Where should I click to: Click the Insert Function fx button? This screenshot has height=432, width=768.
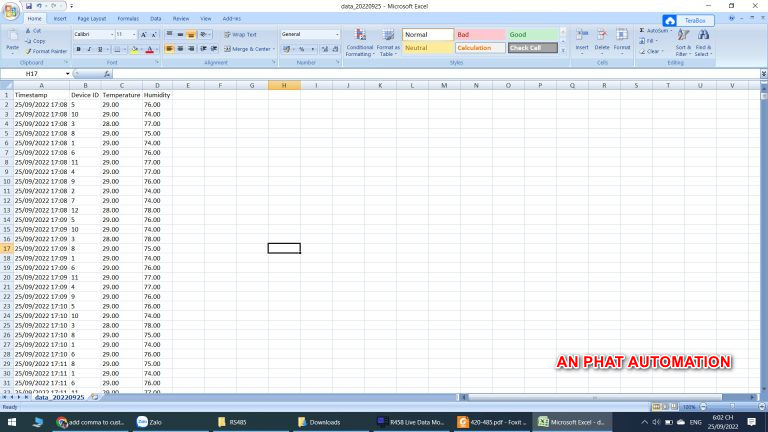(x=107, y=74)
